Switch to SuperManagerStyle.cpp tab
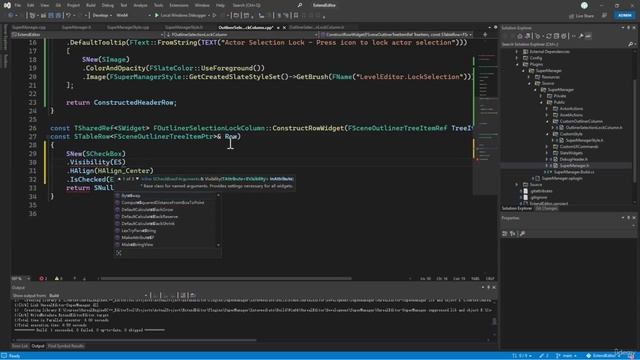640x360 pixels. tap(128, 27)
